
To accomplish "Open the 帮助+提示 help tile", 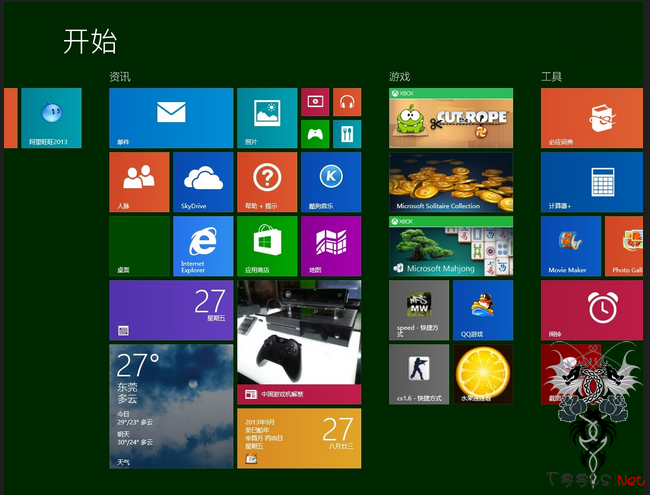I will (x=267, y=182).
